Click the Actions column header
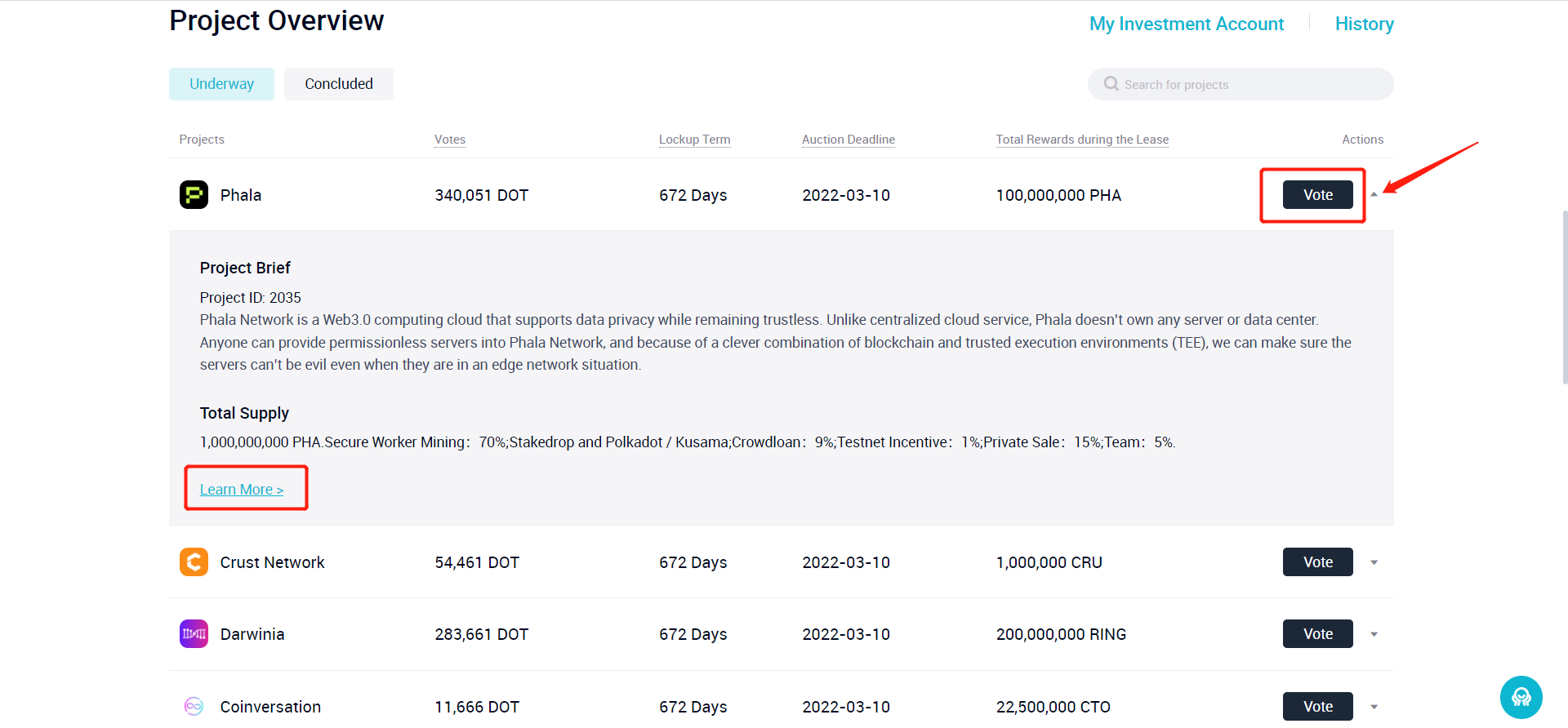Image resolution: width=1568 pixels, height=728 pixels. click(x=1363, y=140)
